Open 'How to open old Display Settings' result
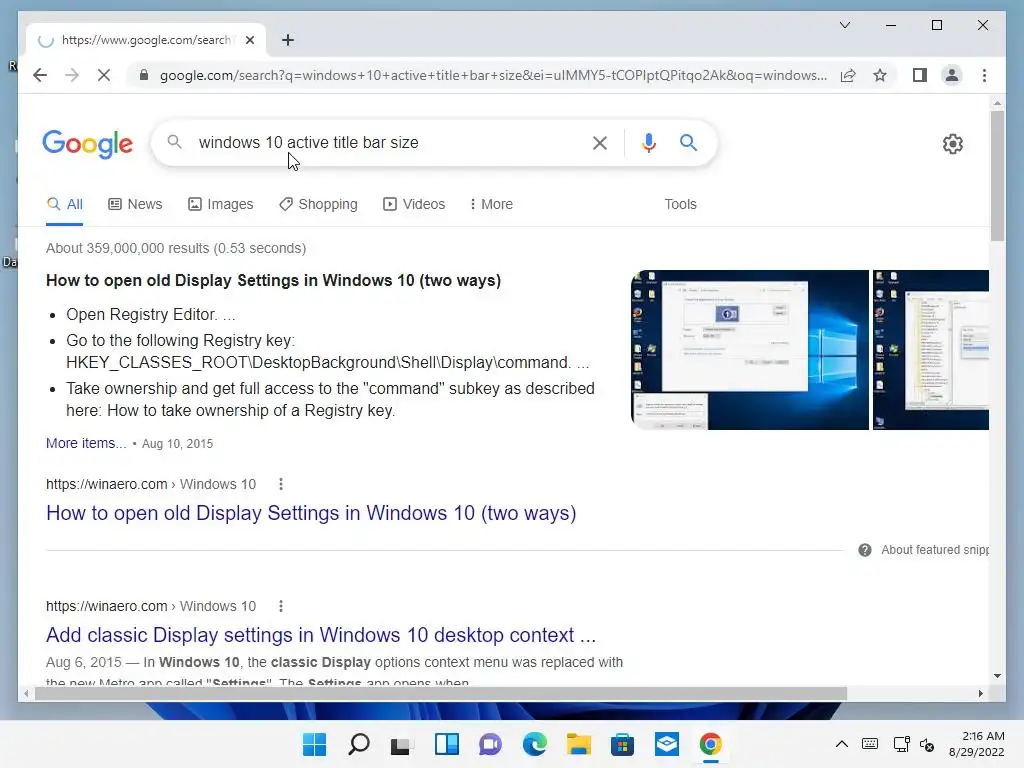The image size is (1024, 768). click(x=311, y=513)
